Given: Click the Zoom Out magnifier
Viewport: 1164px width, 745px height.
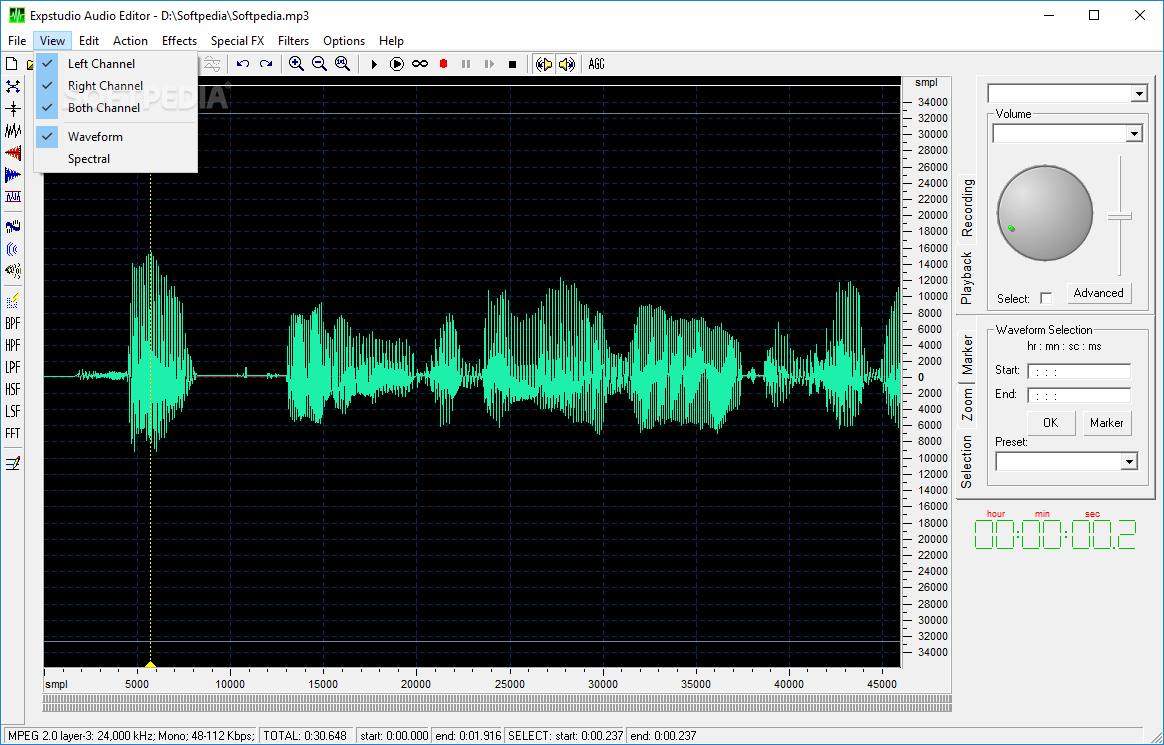Looking at the screenshot, I should 319,64.
